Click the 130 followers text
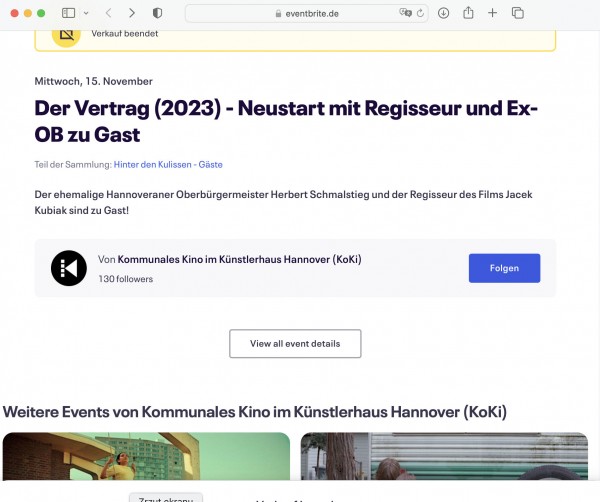Viewport: 600px width, 502px height. 126,279
